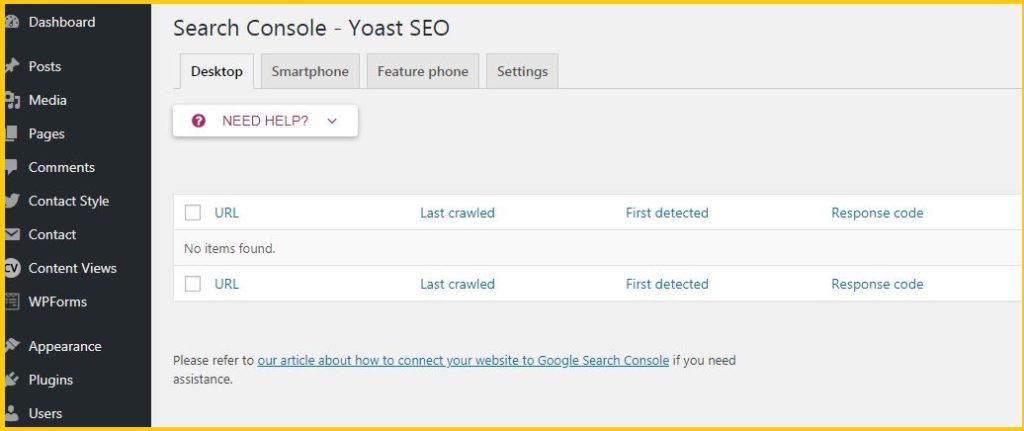This screenshot has width=1024, height=431.
Task: Expand the NEED HELP? chevron
Action: 332,121
